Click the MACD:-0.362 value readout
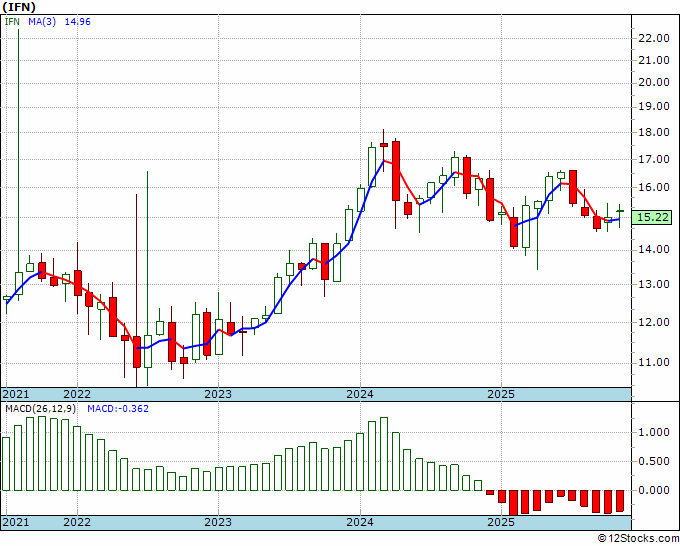The image size is (680, 546). coord(118,409)
